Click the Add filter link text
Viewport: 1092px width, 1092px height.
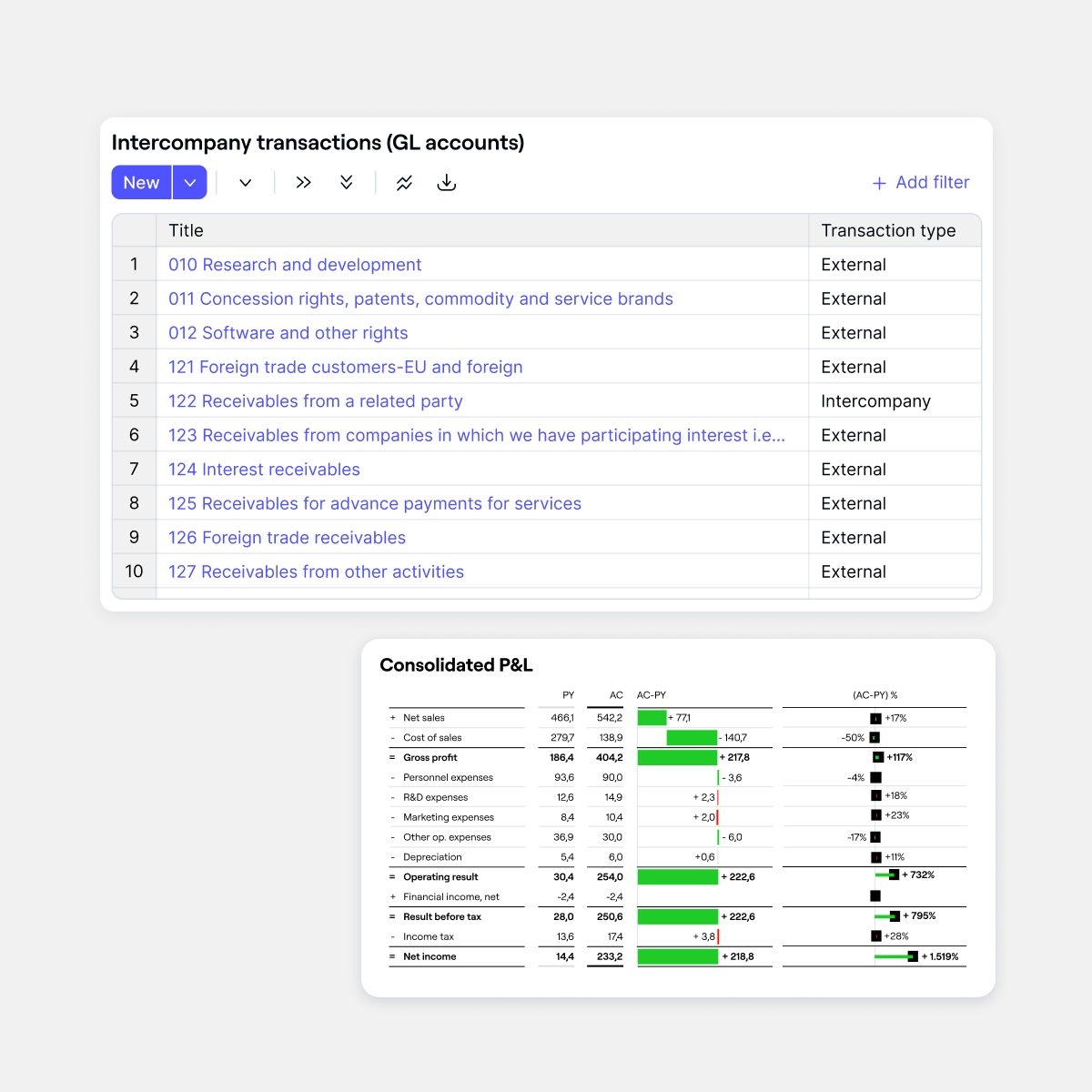[x=932, y=183]
